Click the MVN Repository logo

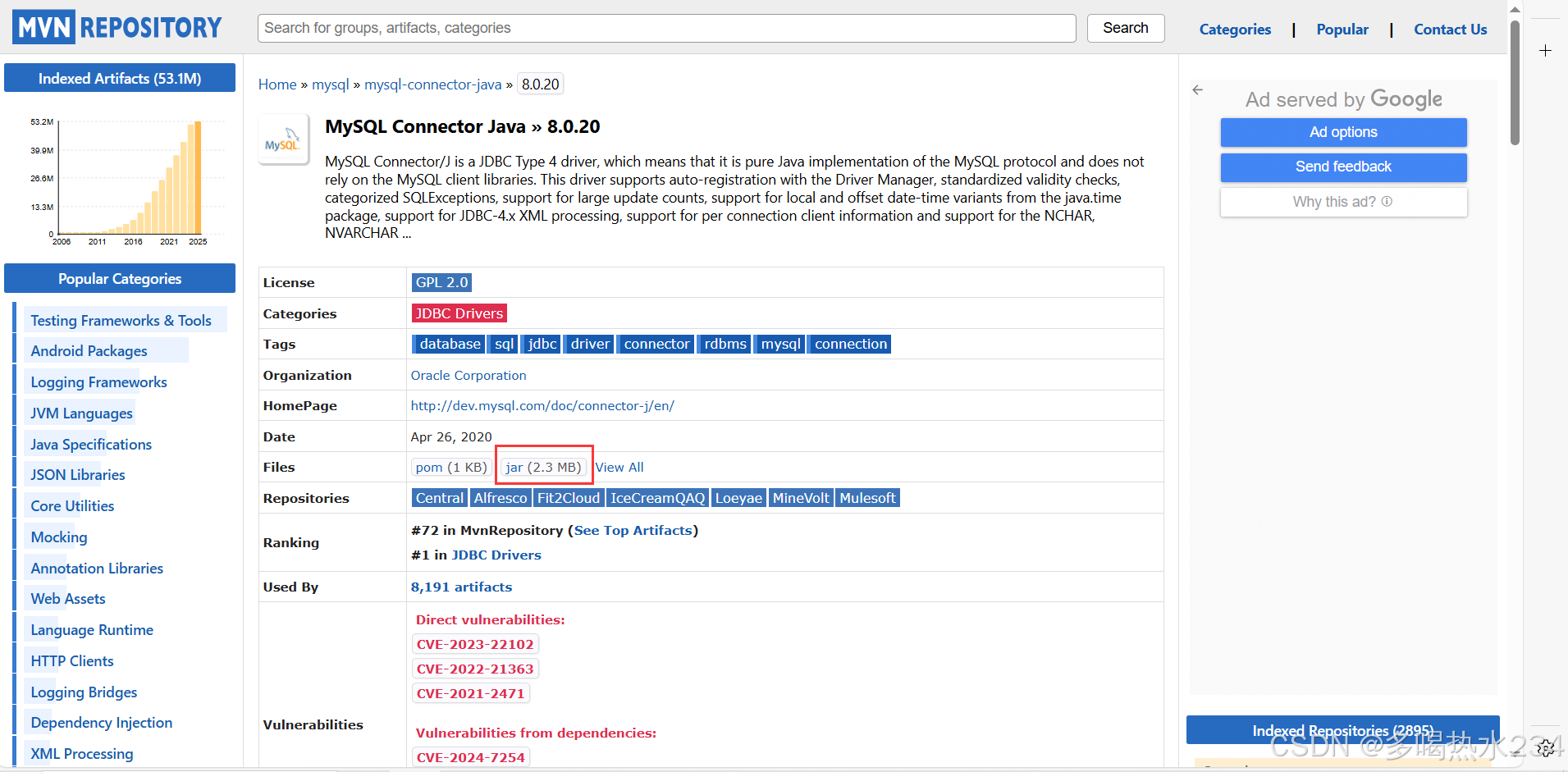tap(117, 27)
